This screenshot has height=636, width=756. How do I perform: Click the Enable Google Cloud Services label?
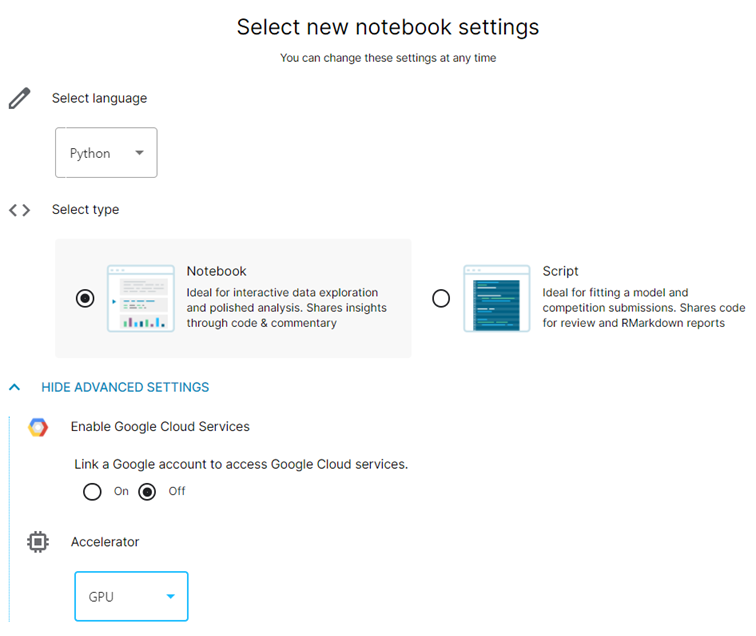160,427
